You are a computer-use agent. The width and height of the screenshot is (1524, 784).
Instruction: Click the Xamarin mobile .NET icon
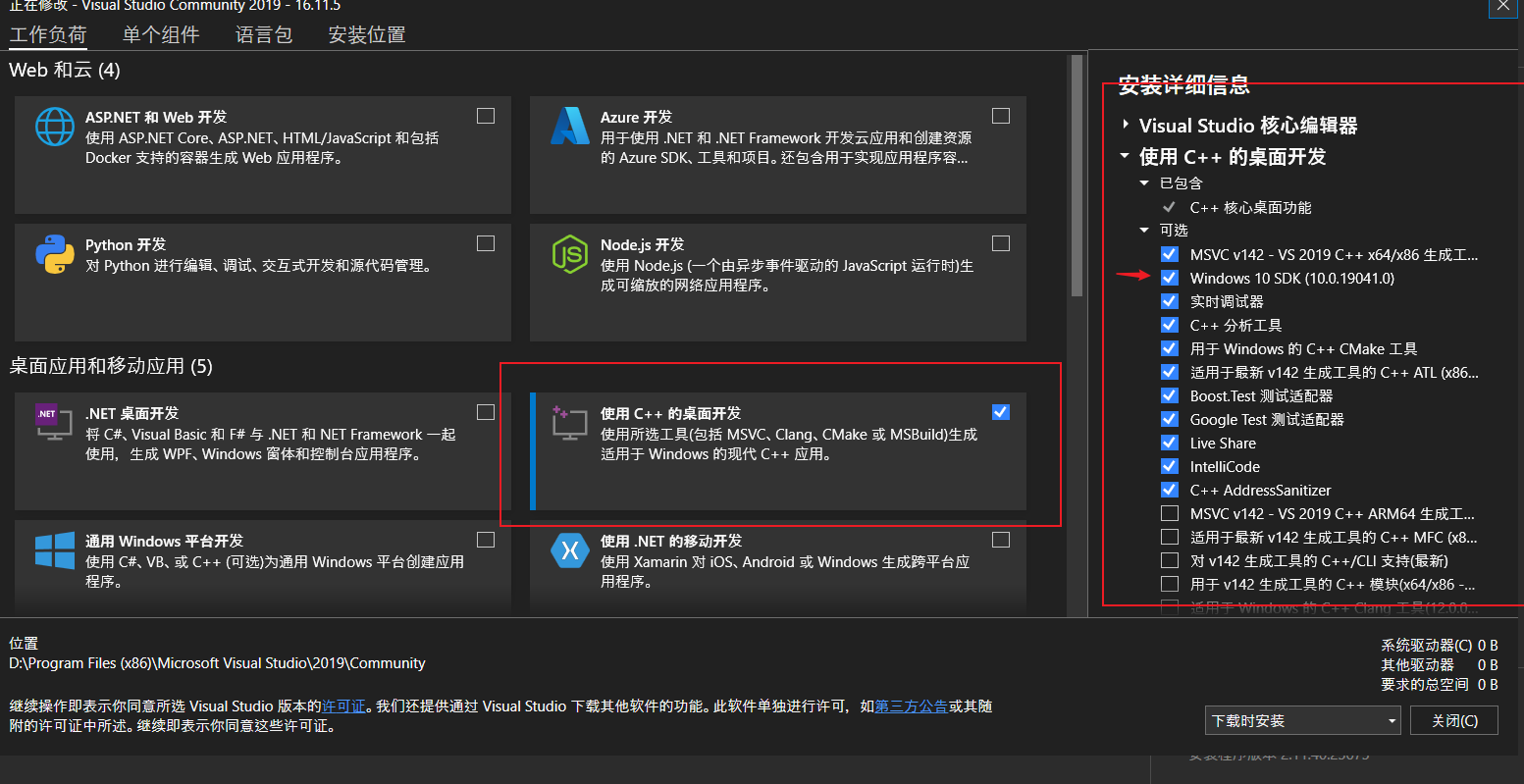[569, 550]
